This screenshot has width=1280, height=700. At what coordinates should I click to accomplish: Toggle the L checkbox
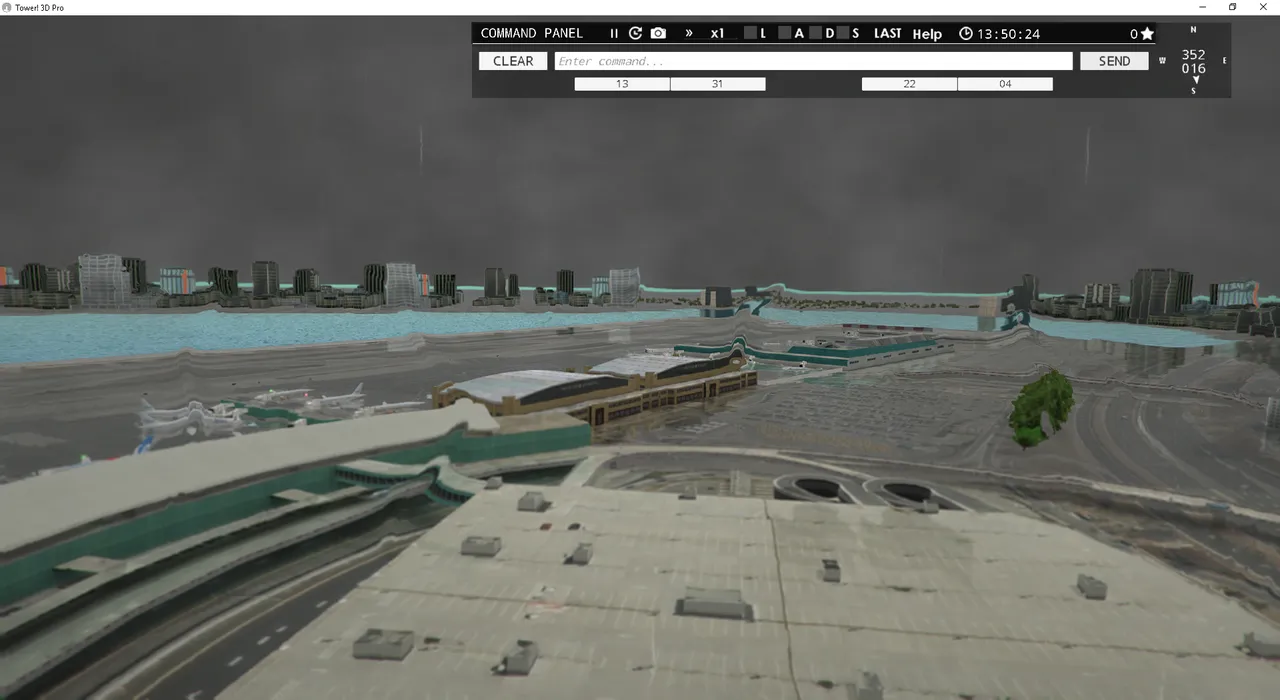point(750,33)
